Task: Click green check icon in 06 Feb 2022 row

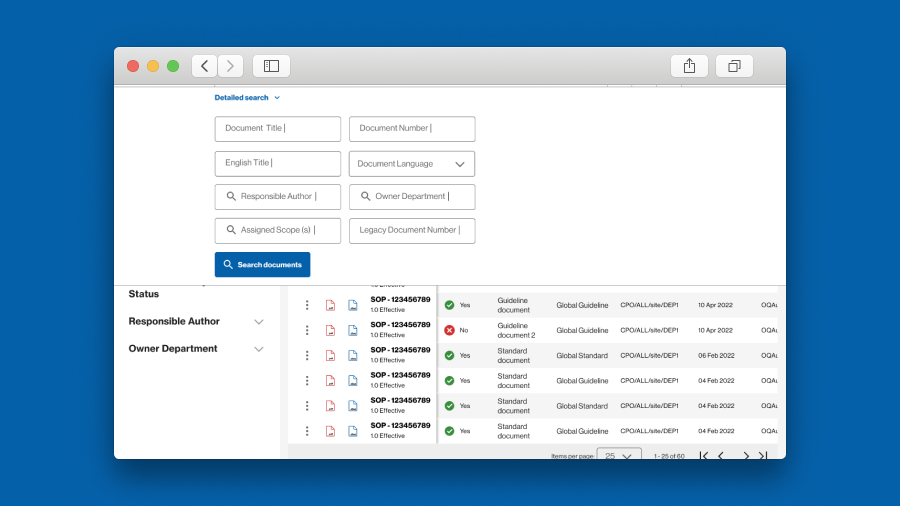Action: coord(449,356)
